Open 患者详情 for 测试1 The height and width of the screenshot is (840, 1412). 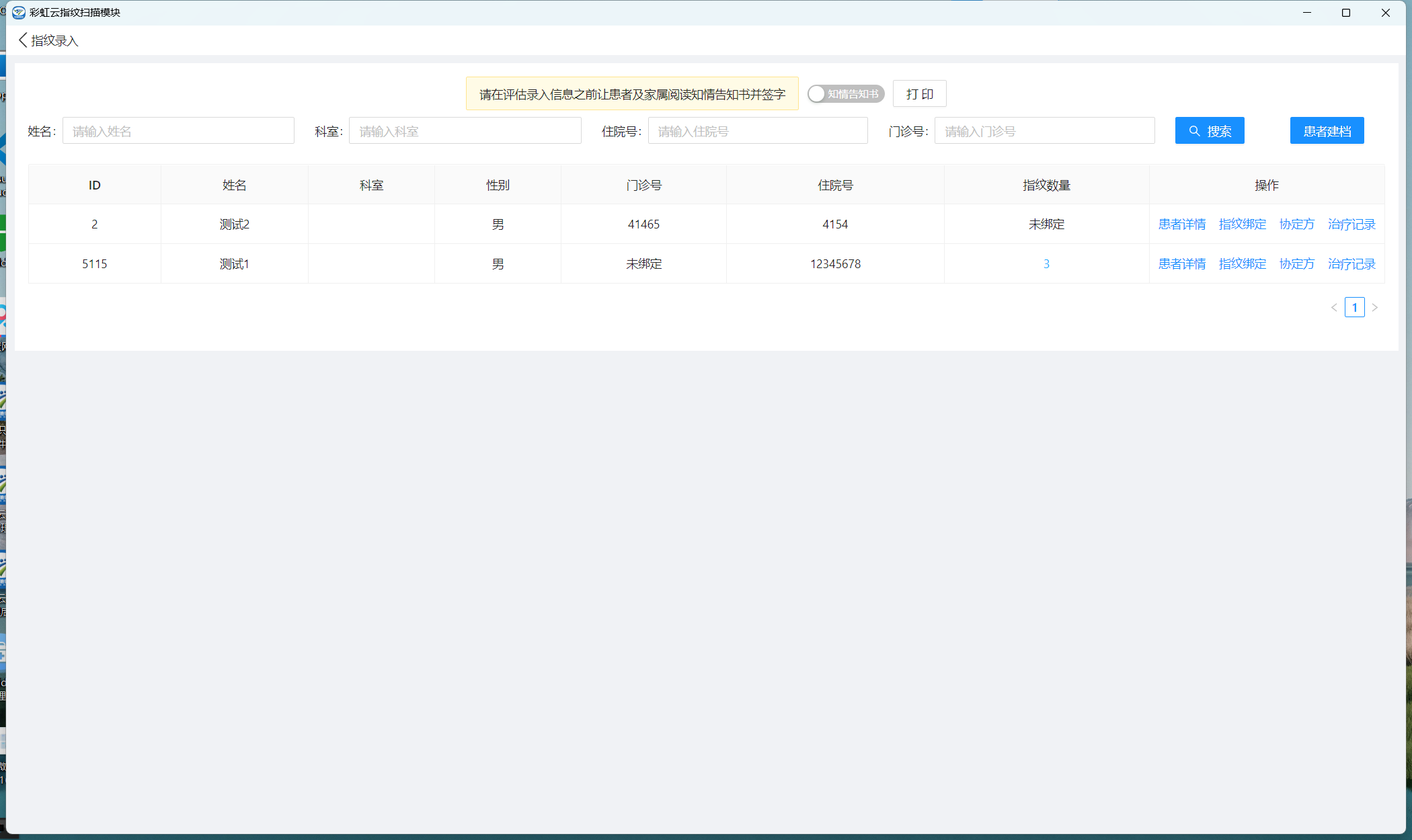point(1181,264)
